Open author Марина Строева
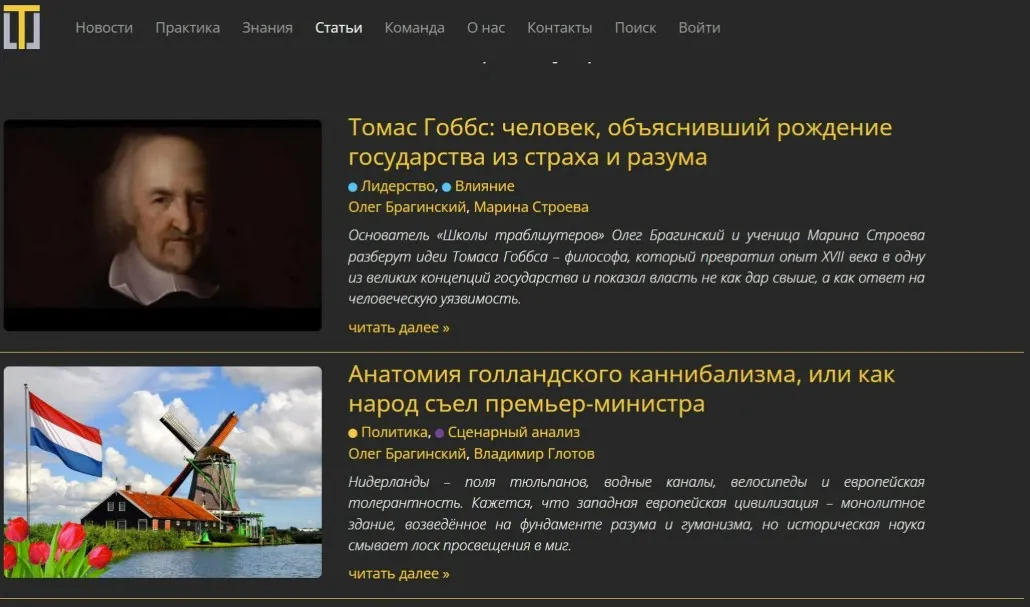This screenshot has height=607, width=1030. [531, 207]
